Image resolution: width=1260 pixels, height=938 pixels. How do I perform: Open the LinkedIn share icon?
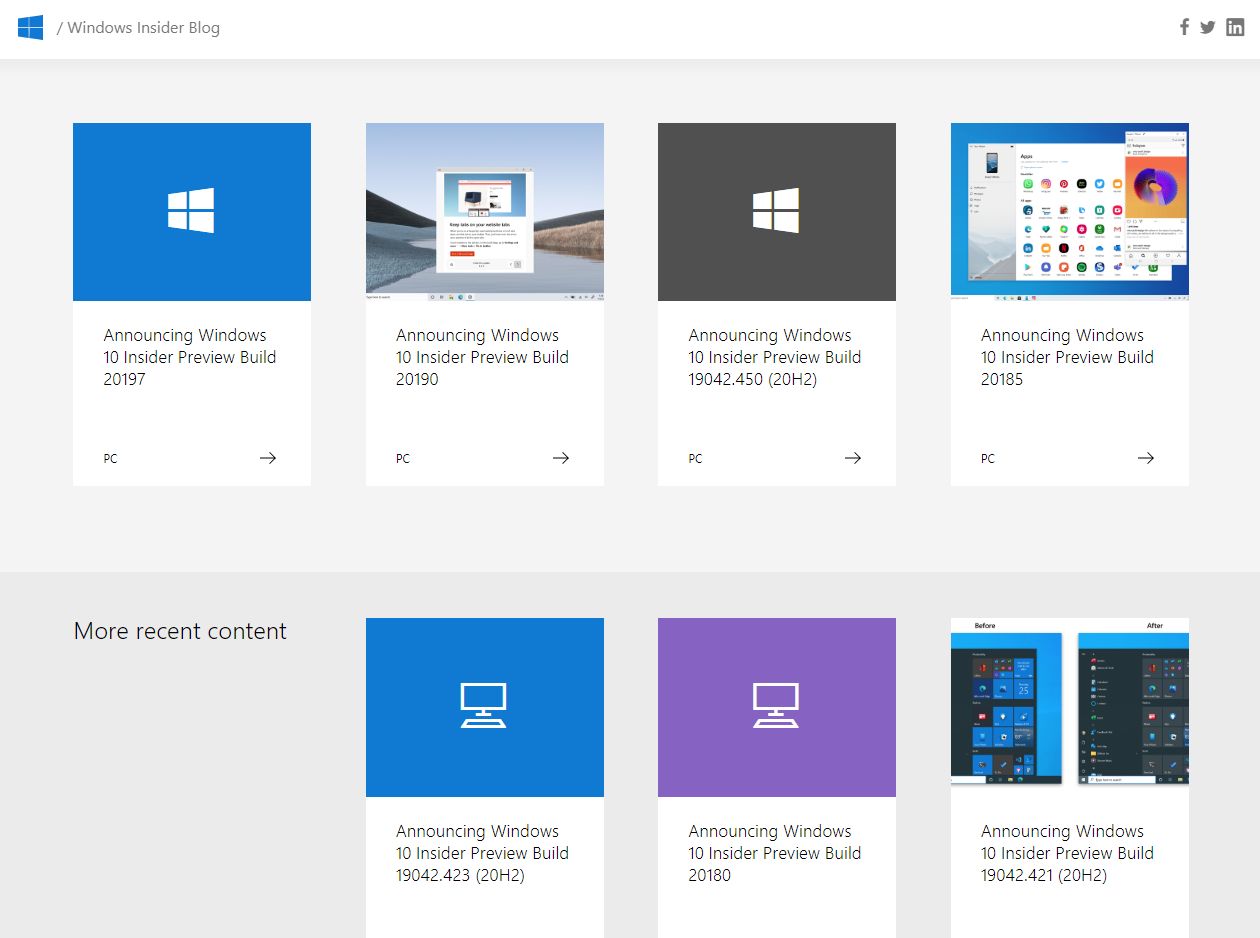tap(1235, 27)
